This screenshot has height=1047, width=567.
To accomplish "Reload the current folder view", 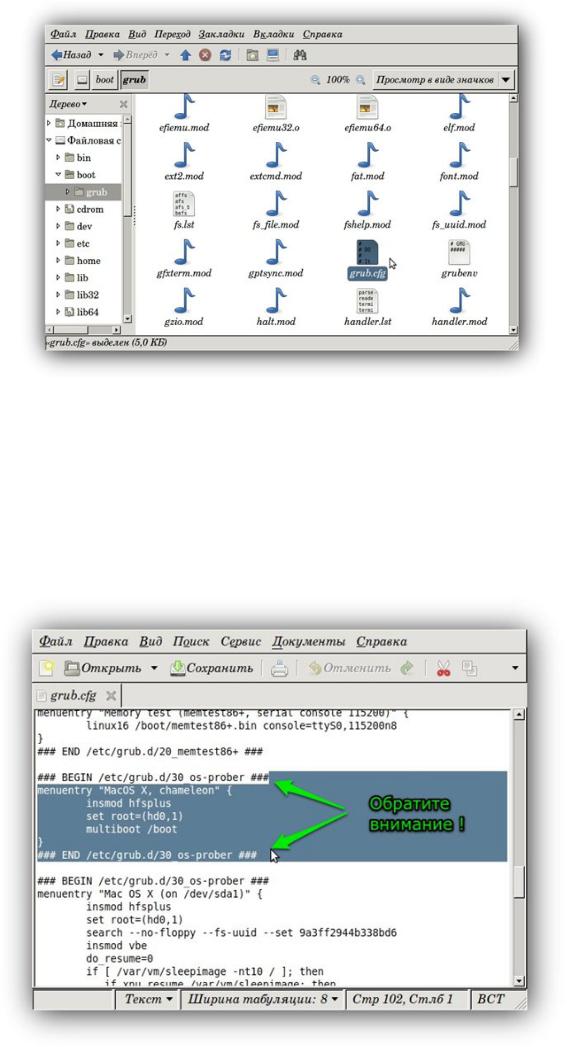I will [x=225, y=55].
